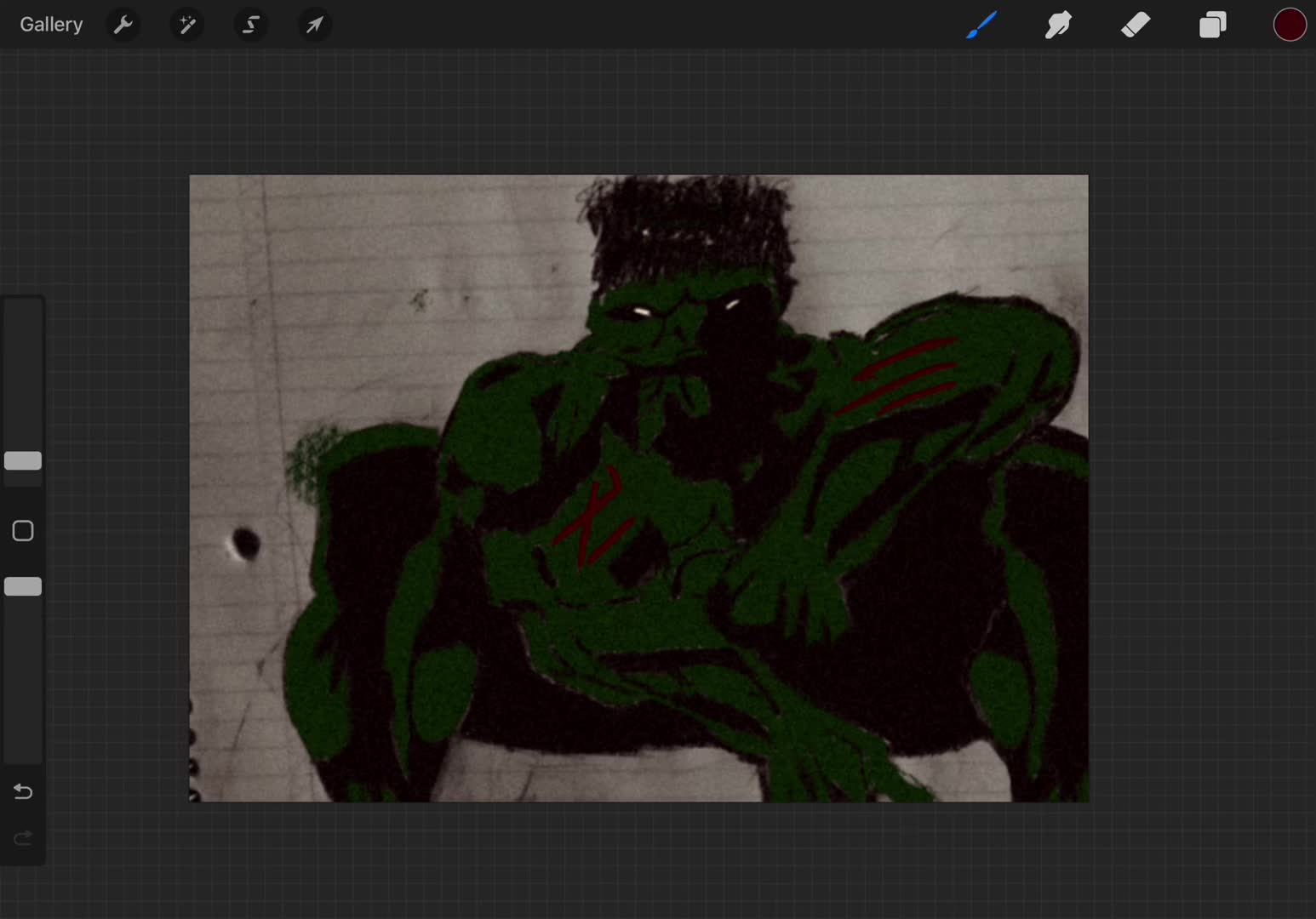This screenshot has height=919, width=1316.
Task: Tap the square modify button in sidebar
Action: pos(23,531)
